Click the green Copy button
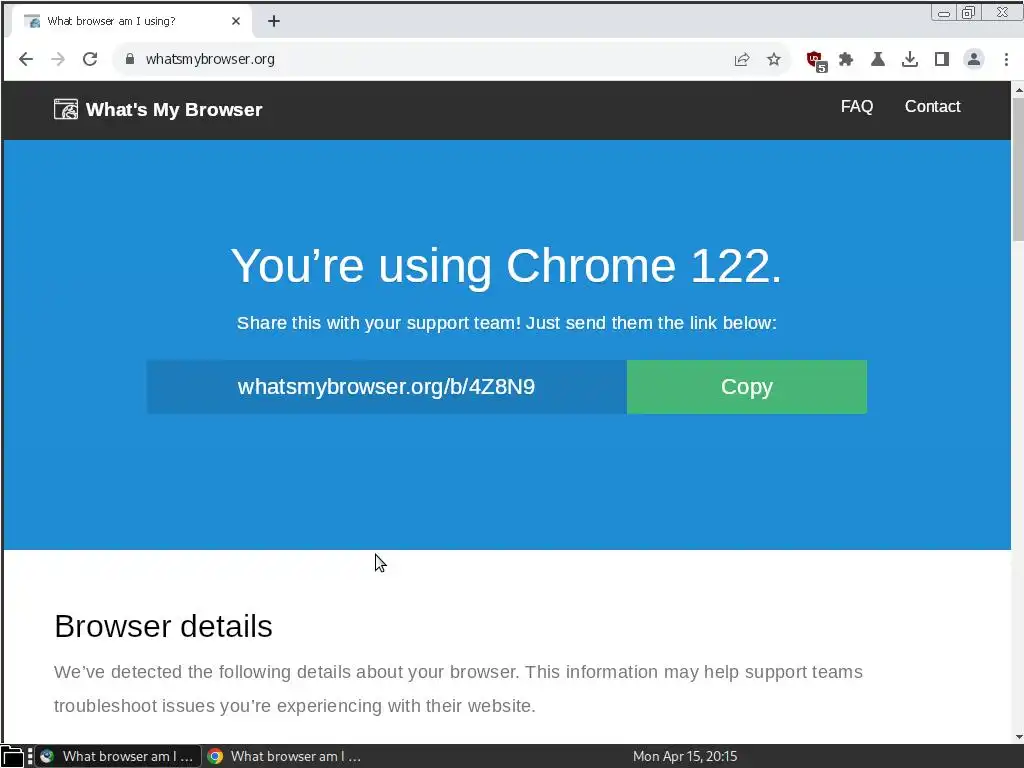Screen dimensions: 1024x768 pos(746,387)
